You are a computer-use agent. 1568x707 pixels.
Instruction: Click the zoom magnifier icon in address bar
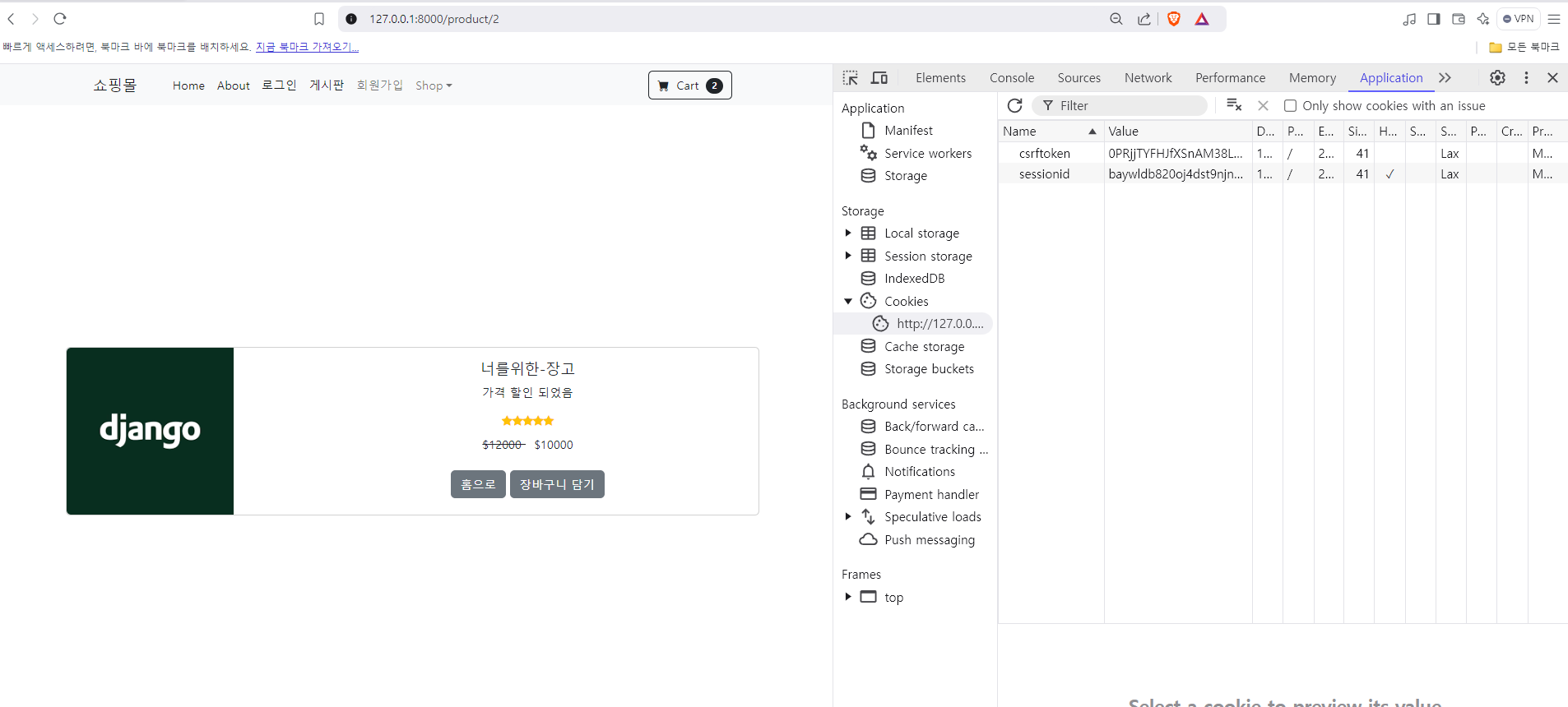(1116, 19)
